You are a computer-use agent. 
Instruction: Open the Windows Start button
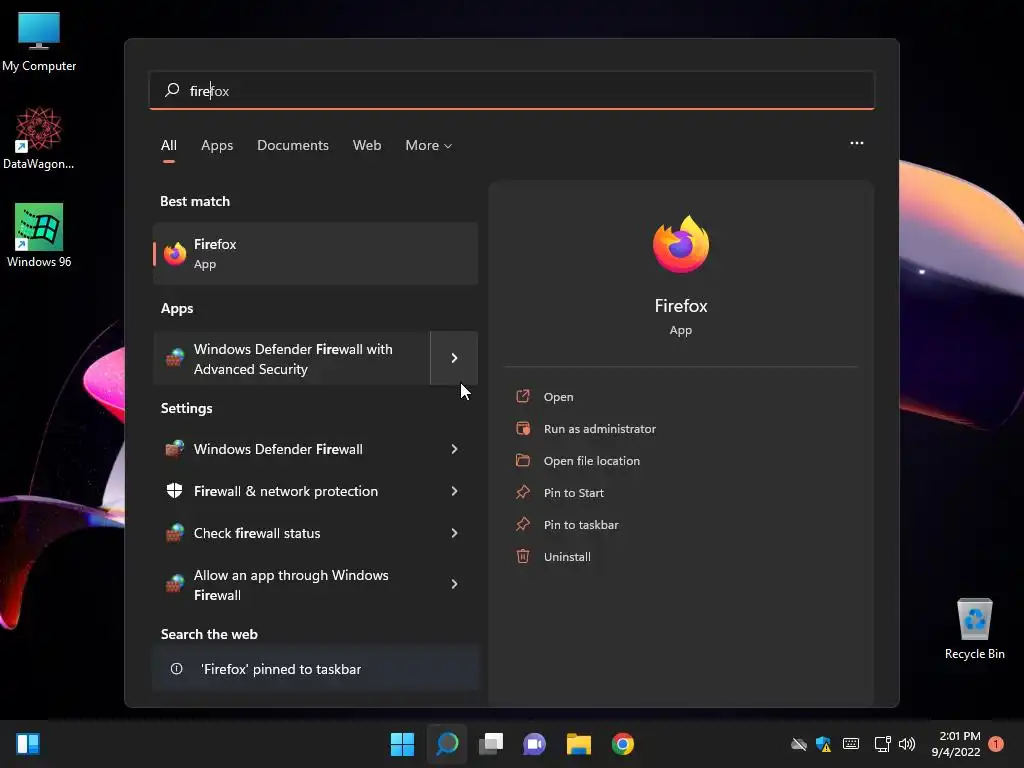pyautogui.click(x=402, y=744)
